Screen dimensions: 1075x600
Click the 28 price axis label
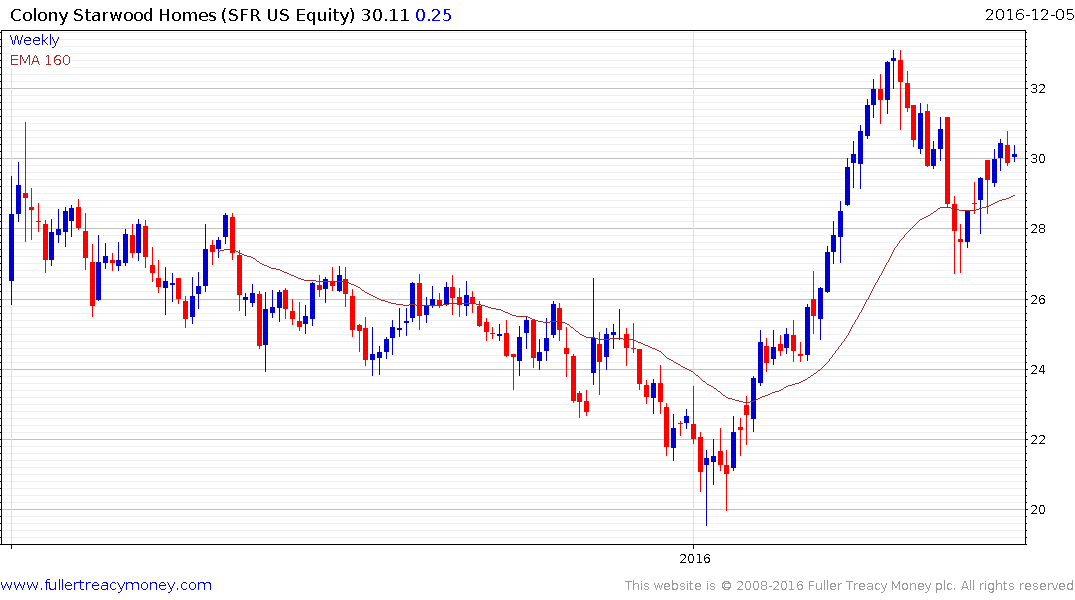click(x=1038, y=228)
